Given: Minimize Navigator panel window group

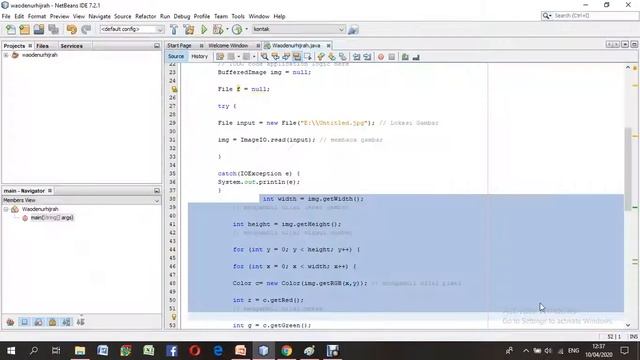Looking at the screenshot, I should click(157, 191).
